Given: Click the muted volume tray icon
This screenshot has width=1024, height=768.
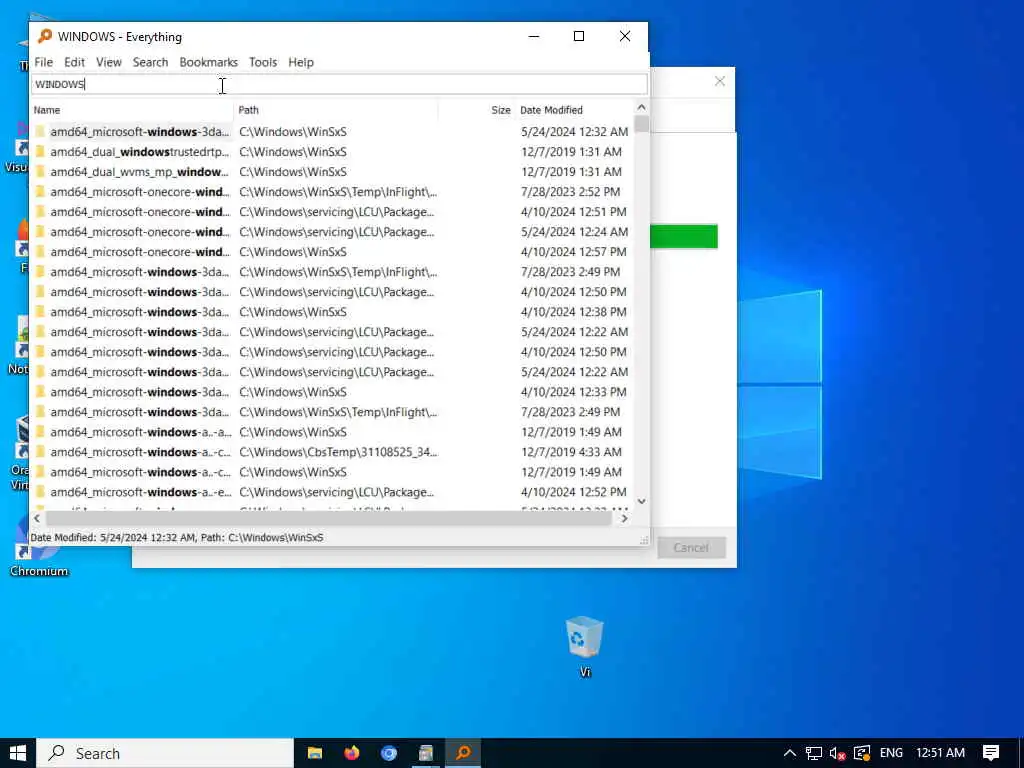Looking at the screenshot, I should (x=837, y=753).
